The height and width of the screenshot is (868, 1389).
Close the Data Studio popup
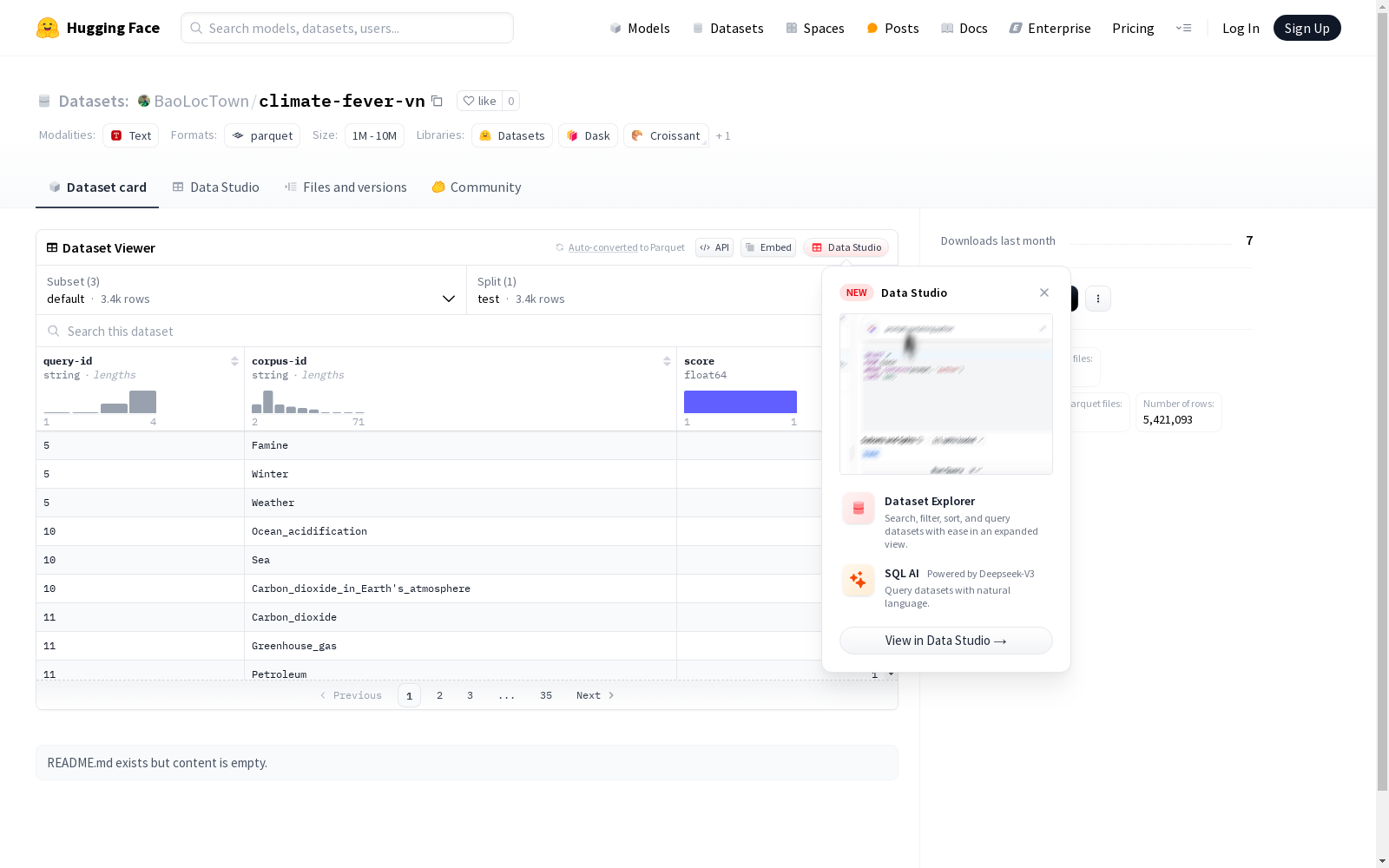[1044, 293]
